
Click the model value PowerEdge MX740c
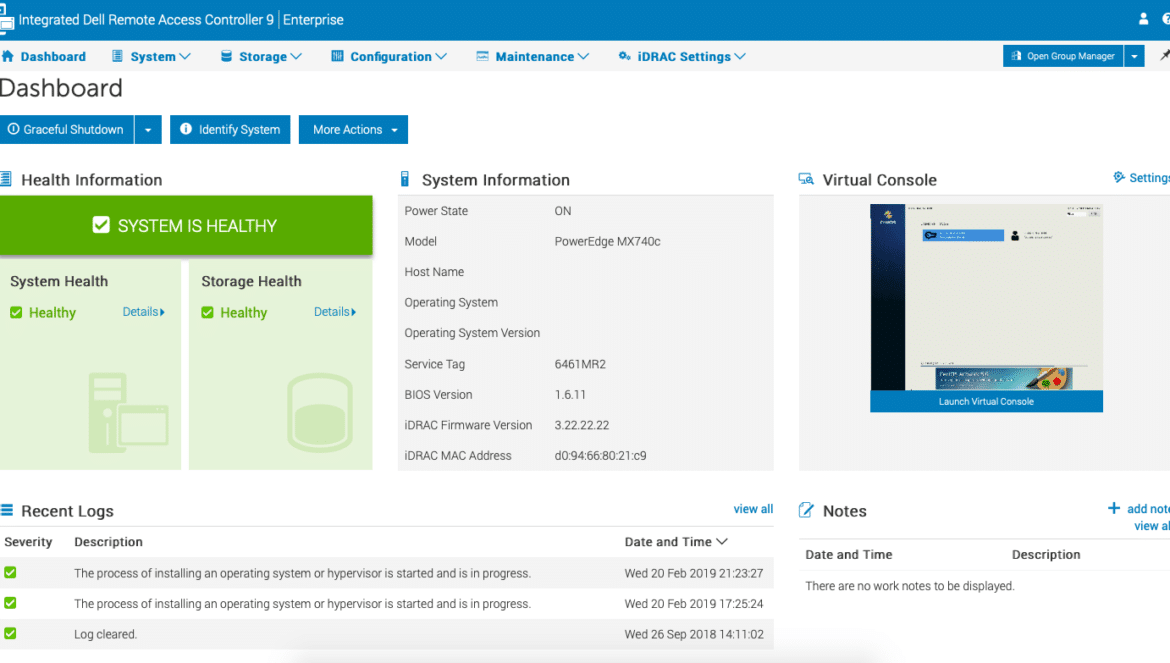click(607, 242)
